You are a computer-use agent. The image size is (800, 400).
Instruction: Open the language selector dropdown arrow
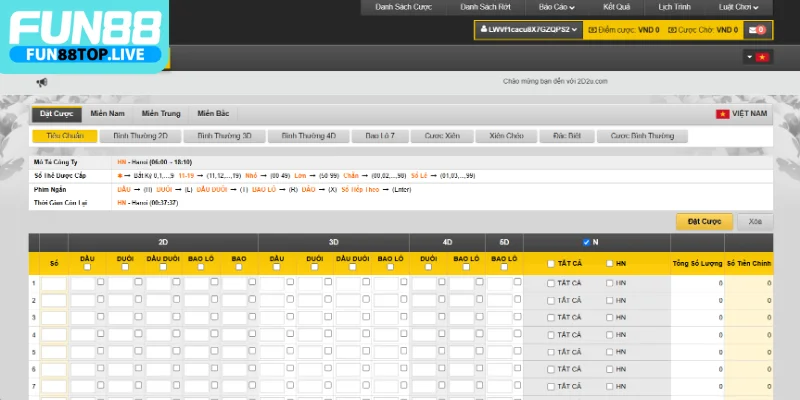749,57
